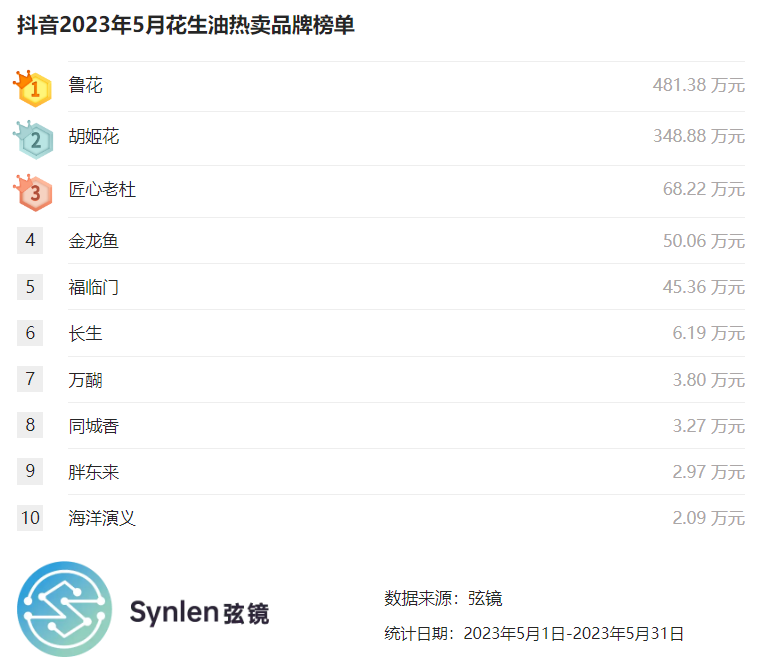The width and height of the screenshot is (761, 669).
Task: Select brand name 福临门
Action: click(x=94, y=287)
